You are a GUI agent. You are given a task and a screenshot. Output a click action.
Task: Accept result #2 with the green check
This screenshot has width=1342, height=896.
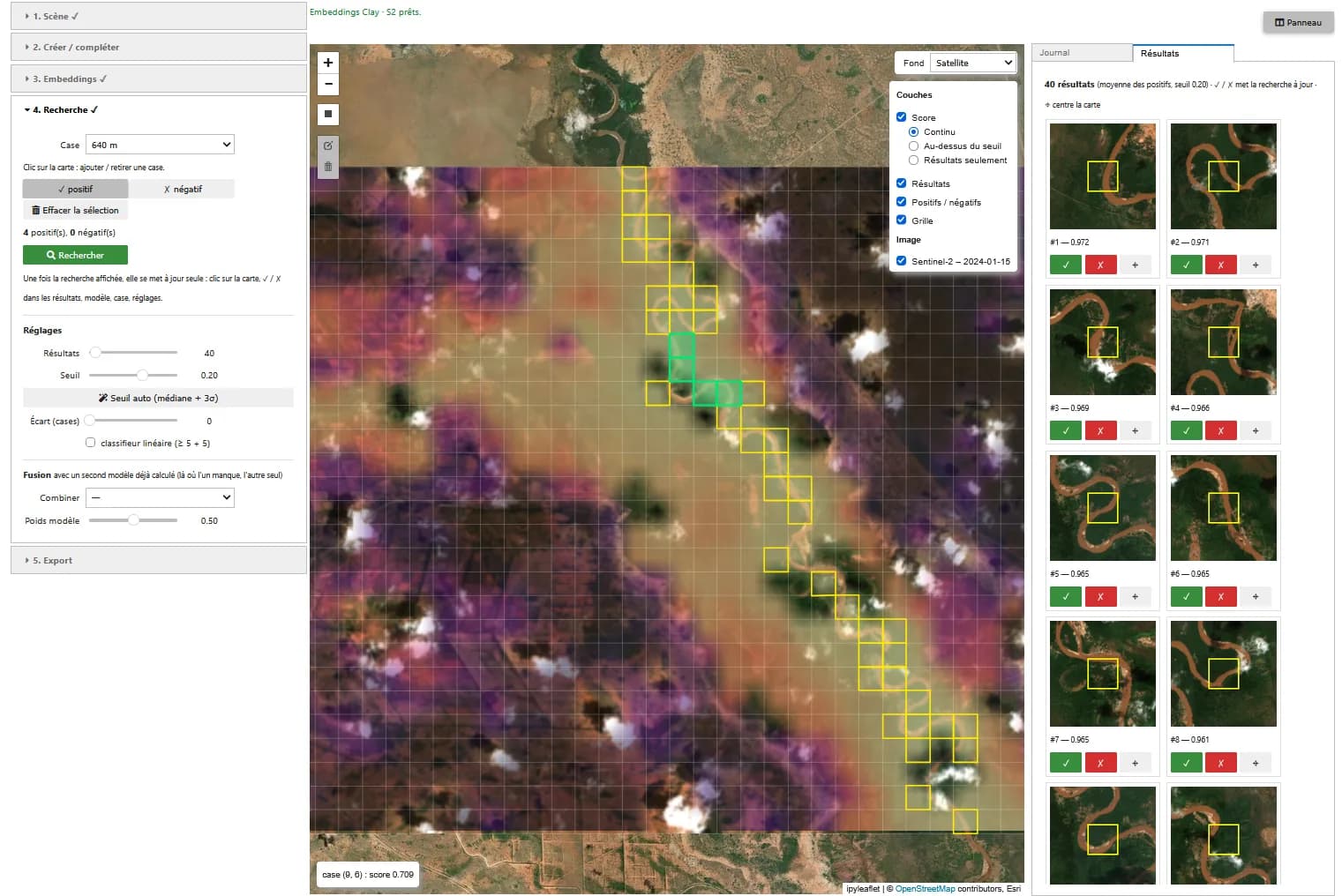tap(1186, 265)
